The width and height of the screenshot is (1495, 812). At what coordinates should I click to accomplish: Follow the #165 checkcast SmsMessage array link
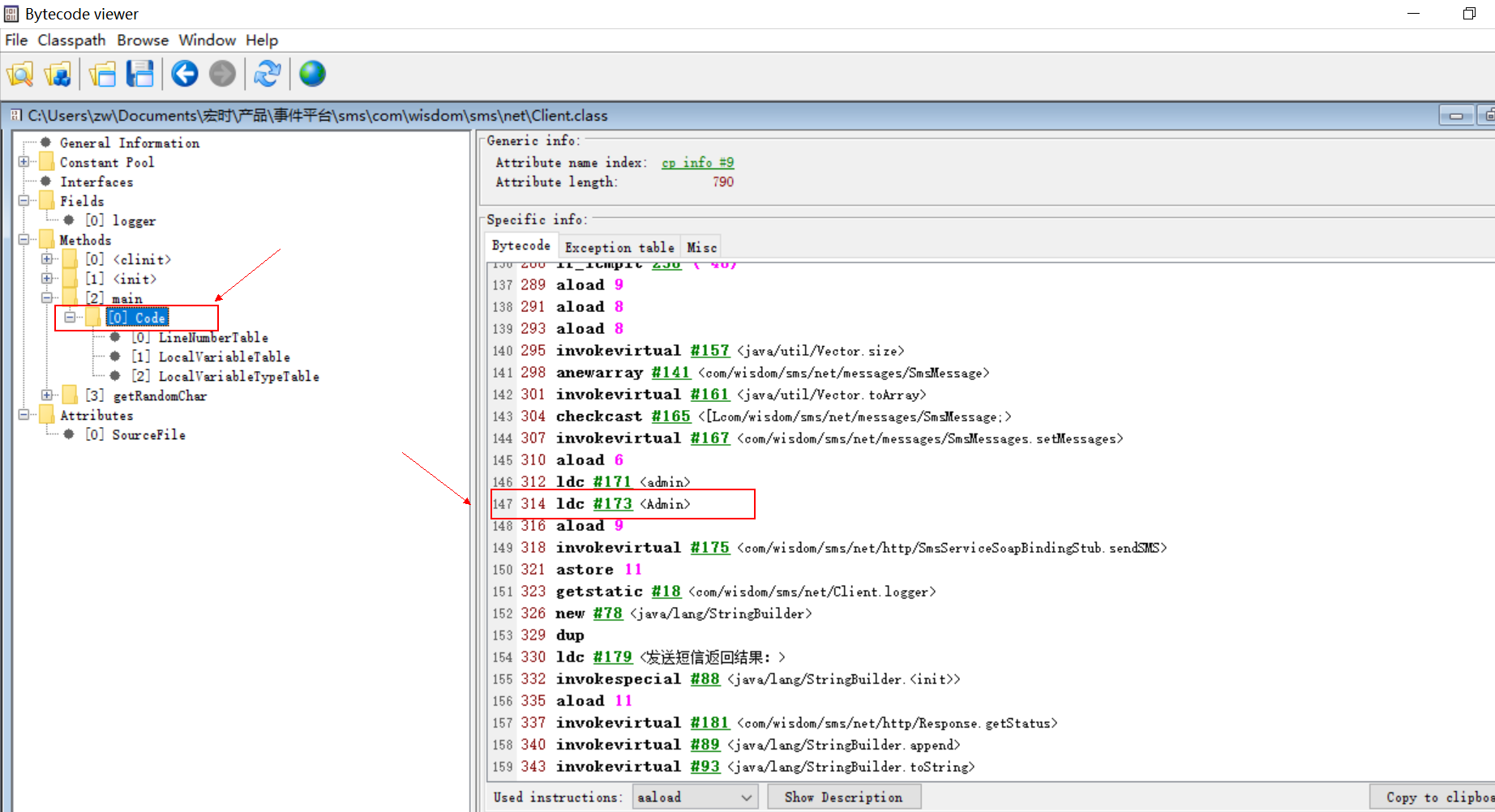coord(671,417)
